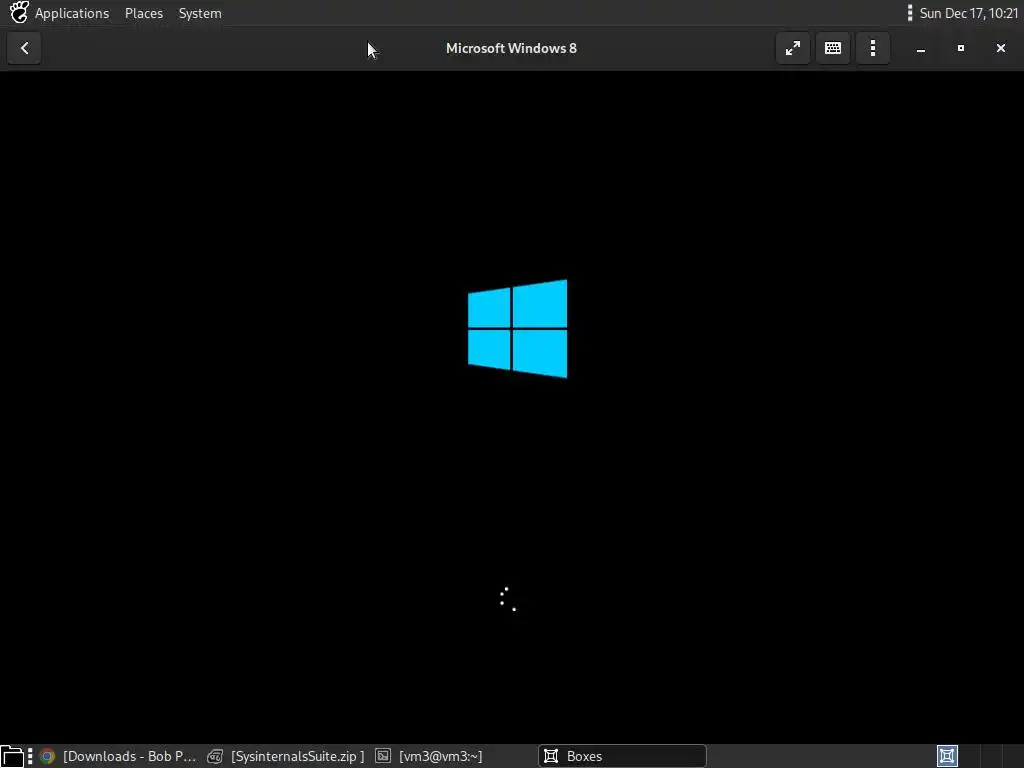Select the Boxes taskbar entry
The width and height of the screenshot is (1024, 768).
(x=622, y=756)
